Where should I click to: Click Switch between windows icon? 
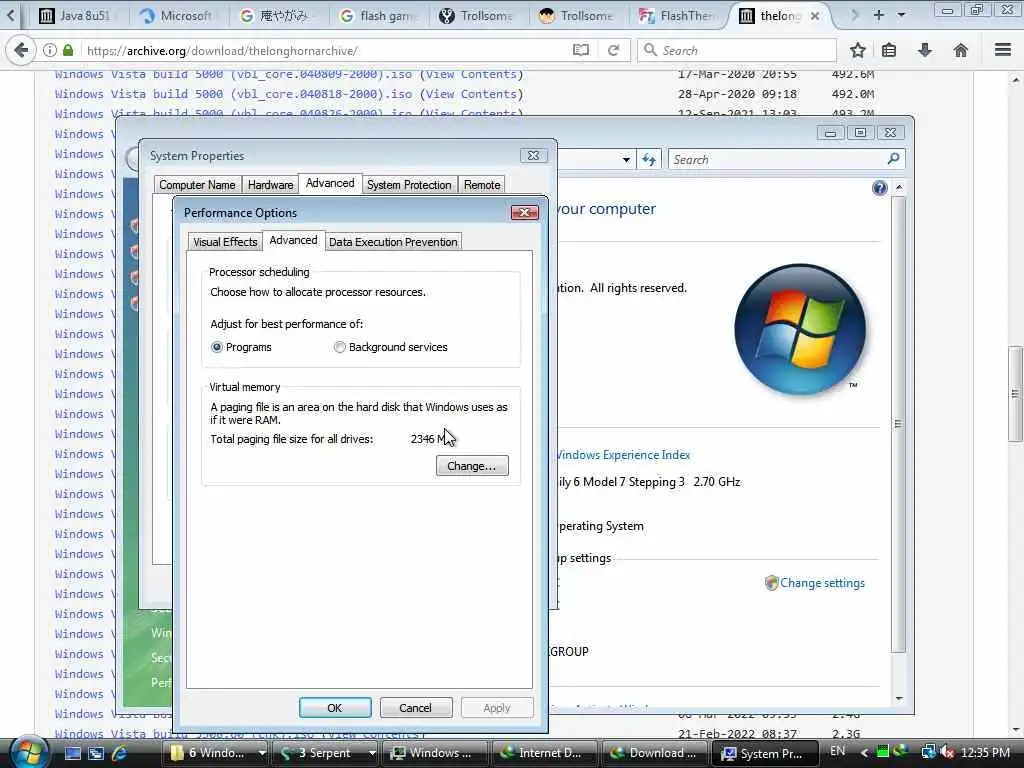click(x=96, y=753)
